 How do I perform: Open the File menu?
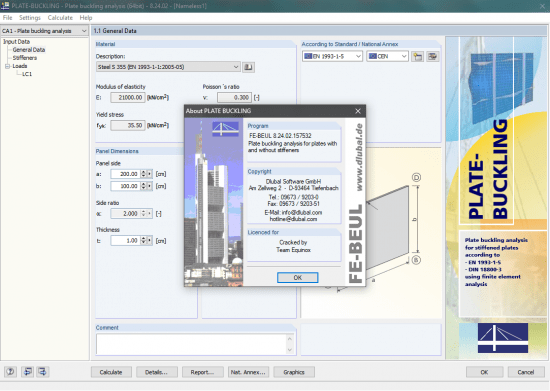tap(7, 18)
